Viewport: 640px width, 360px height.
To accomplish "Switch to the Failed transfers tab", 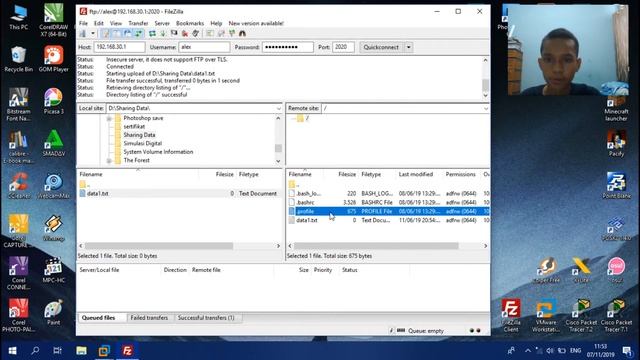I will [x=149, y=318].
